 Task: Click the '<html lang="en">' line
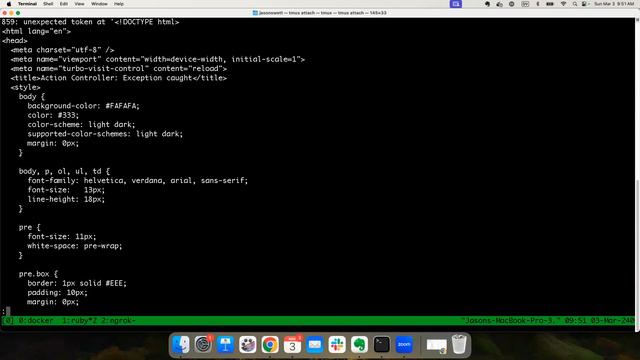(x=36, y=31)
